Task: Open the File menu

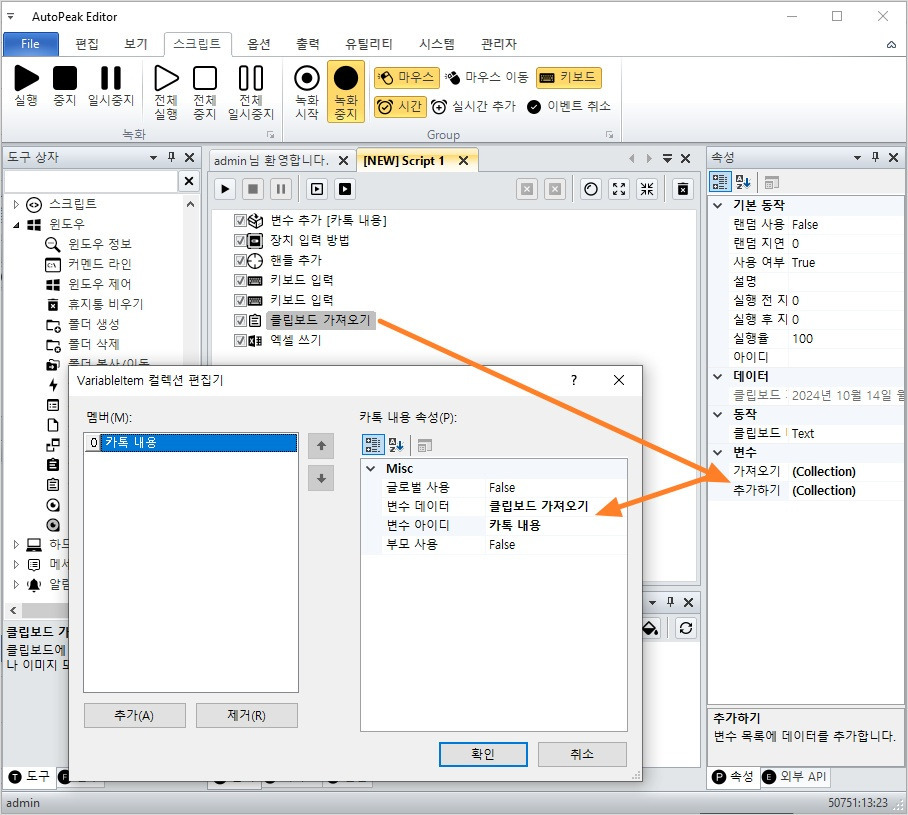Action: (30, 44)
